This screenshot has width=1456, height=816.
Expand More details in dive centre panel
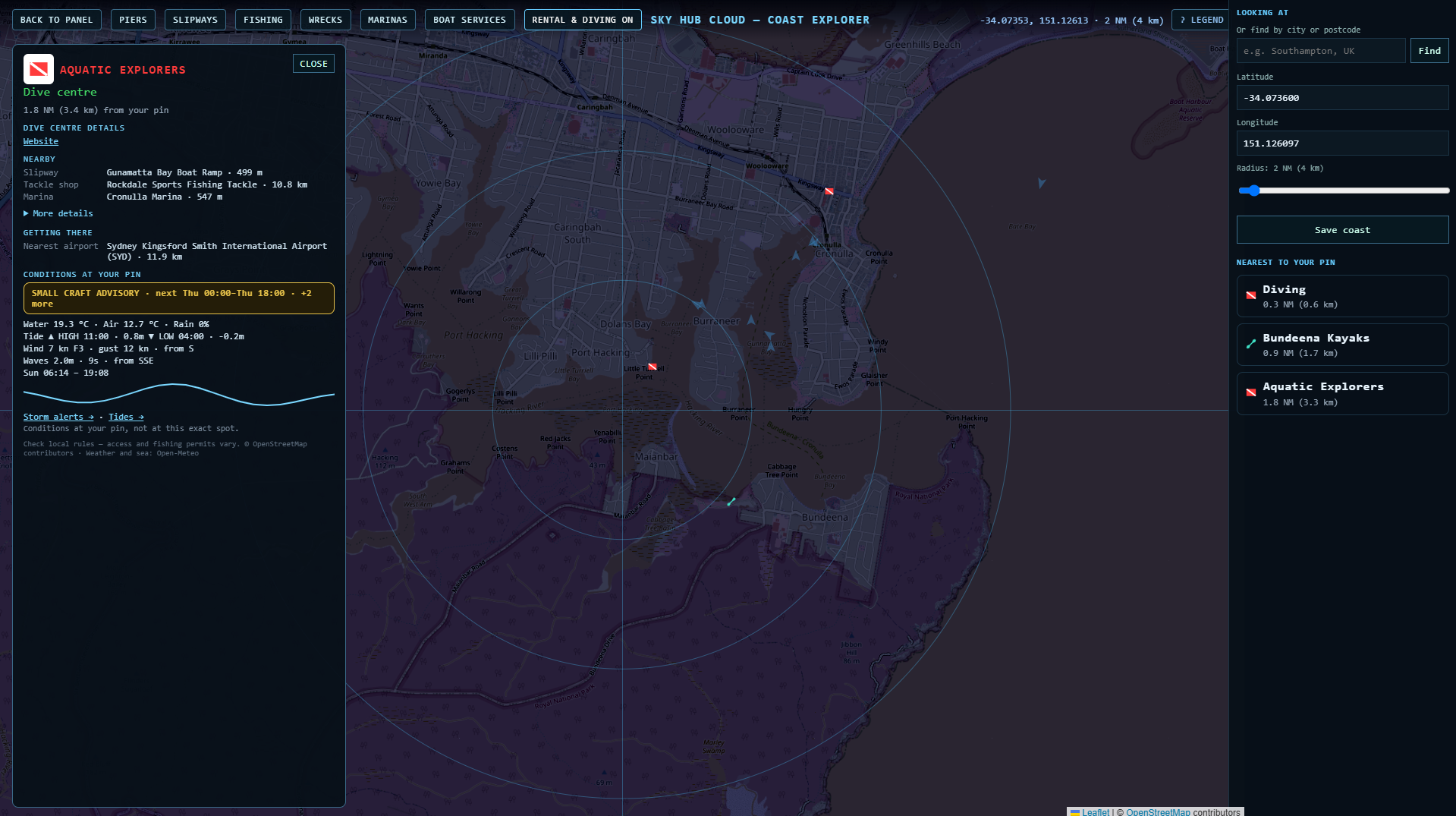coord(58,214)
